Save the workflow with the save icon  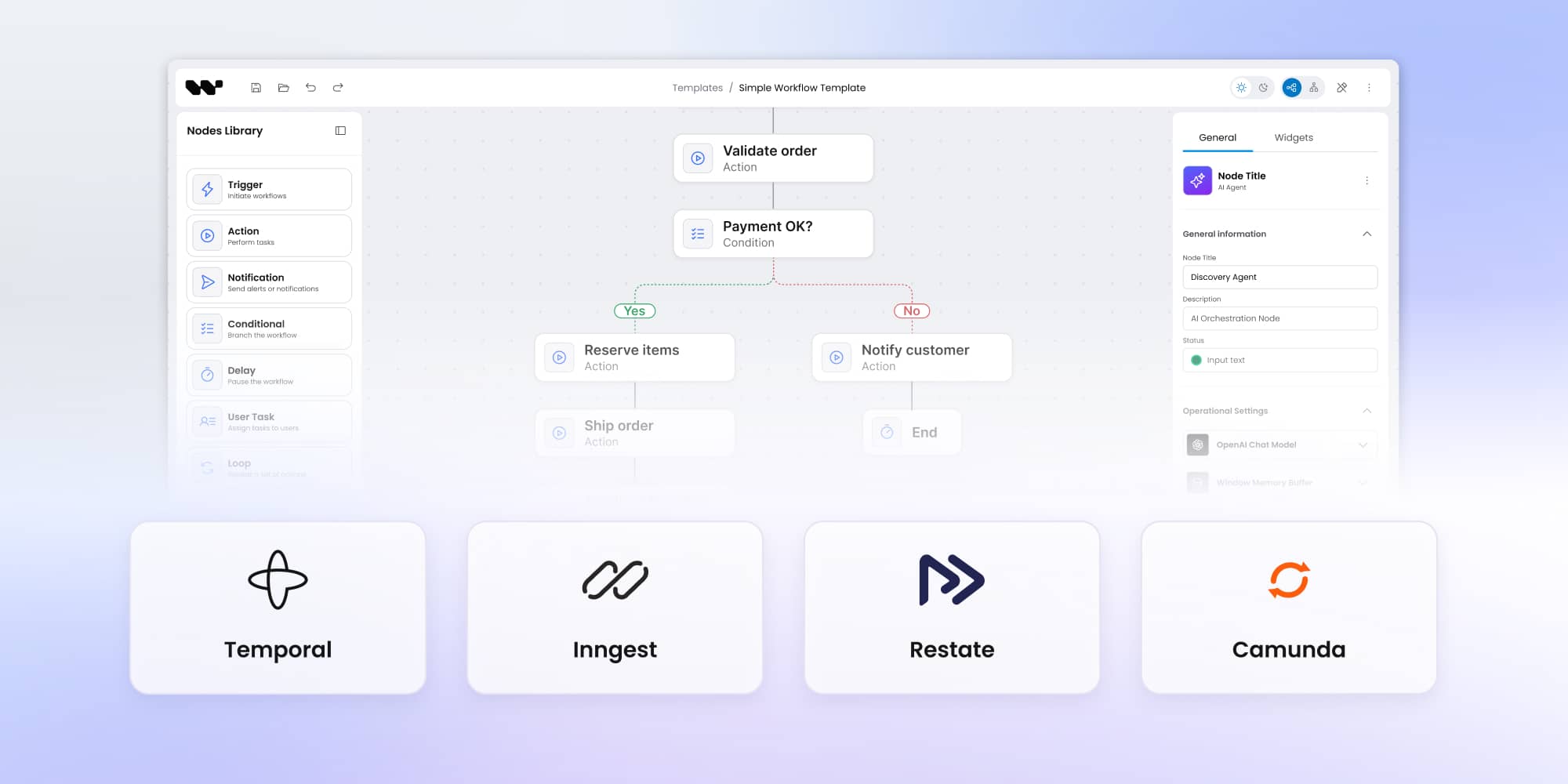click(x=256, y=88)
